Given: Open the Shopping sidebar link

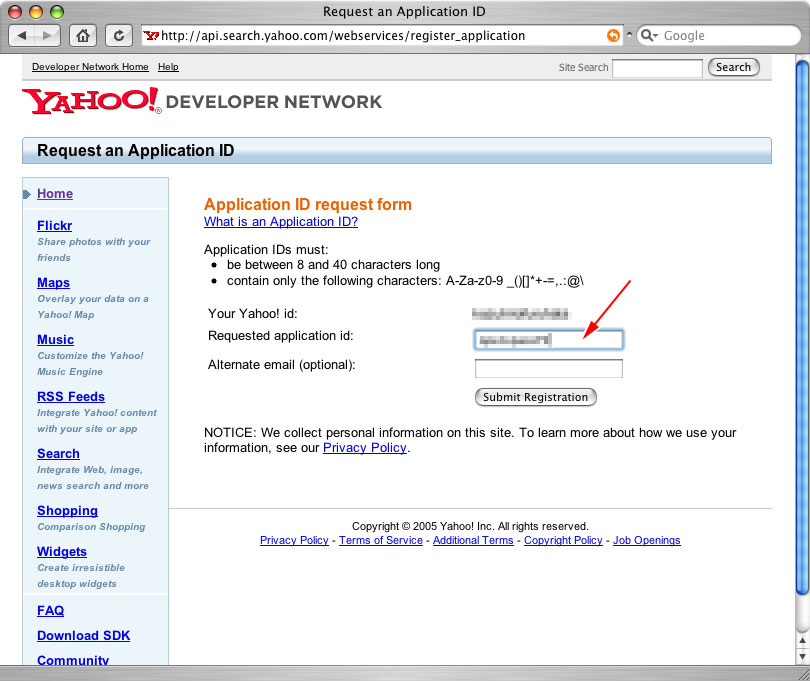Looking at the screenshot, I should [x=67, y=510].
